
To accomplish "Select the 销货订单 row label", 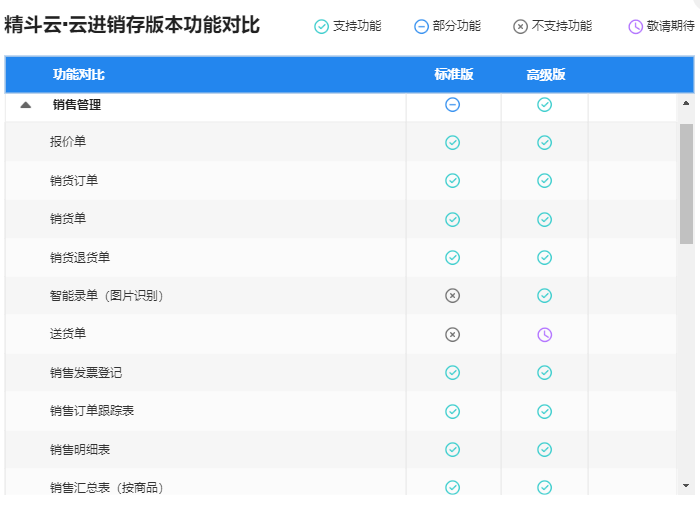I will [74, 180].
